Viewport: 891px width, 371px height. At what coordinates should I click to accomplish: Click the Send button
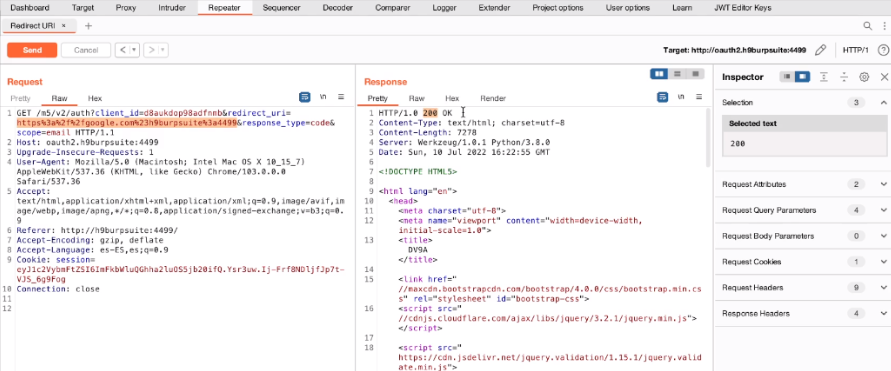pos(32,50)
